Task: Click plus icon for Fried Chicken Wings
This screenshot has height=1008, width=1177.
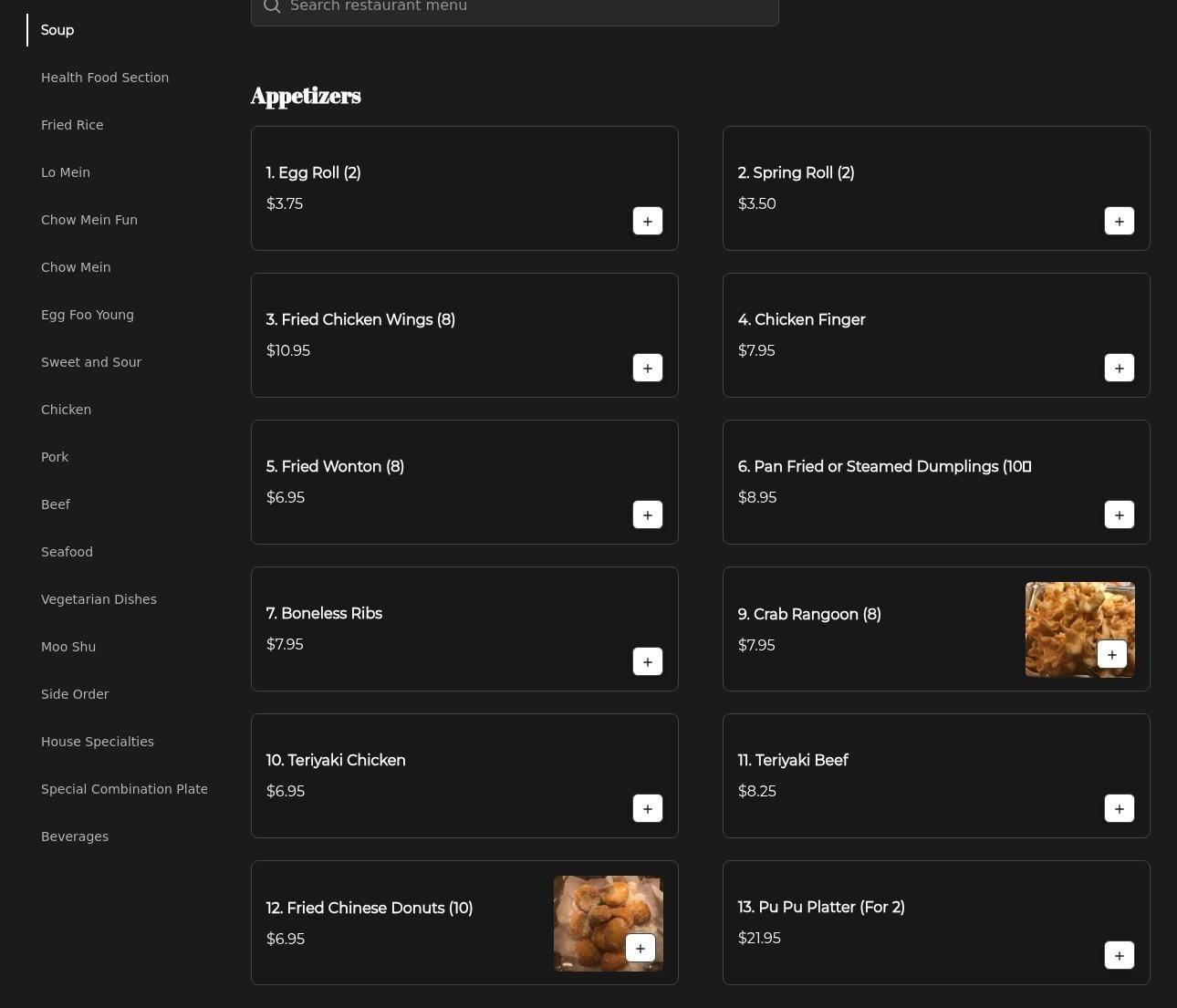Action: [647, 368]
